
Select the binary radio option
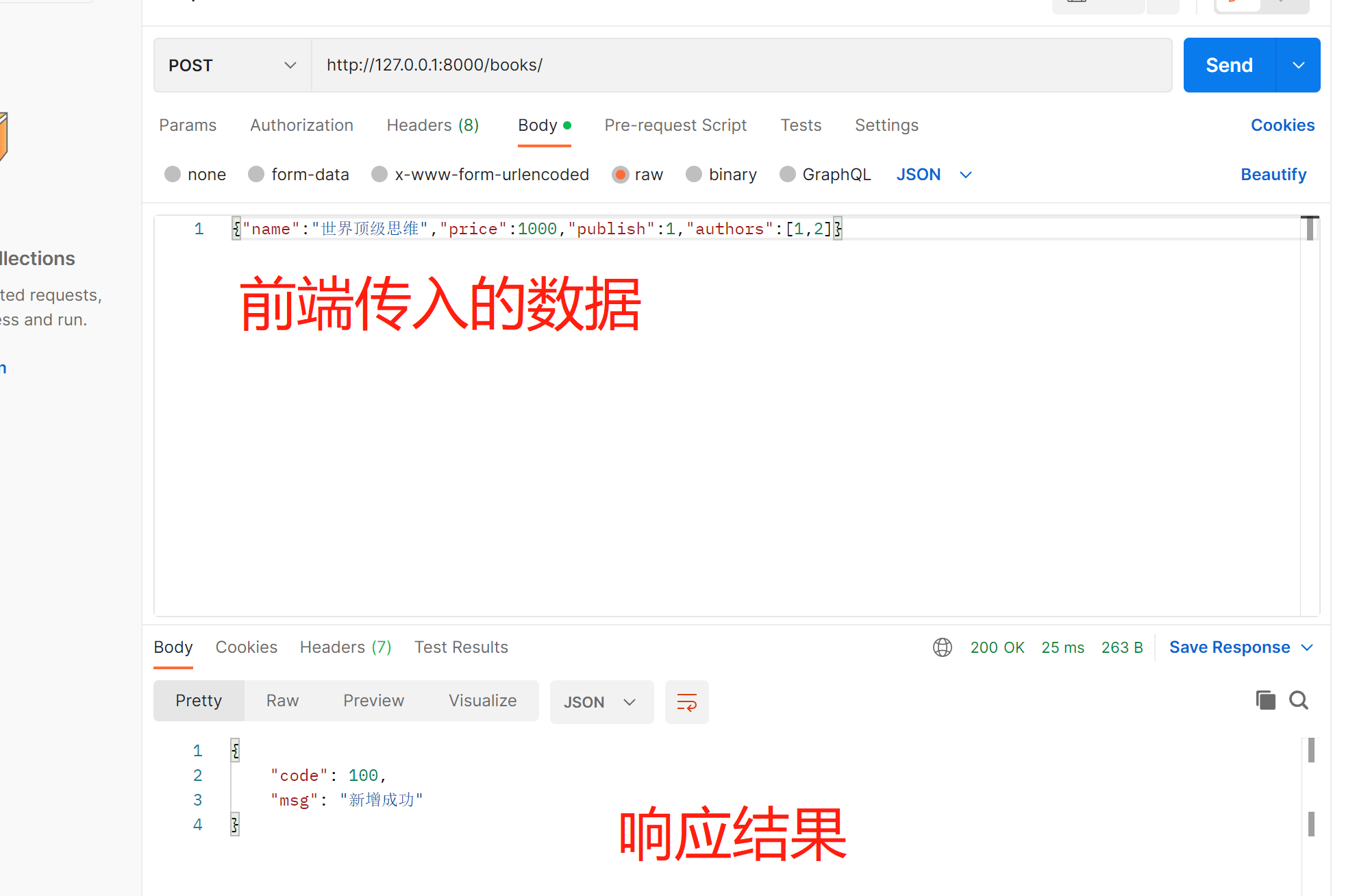[x=694, y=175]
